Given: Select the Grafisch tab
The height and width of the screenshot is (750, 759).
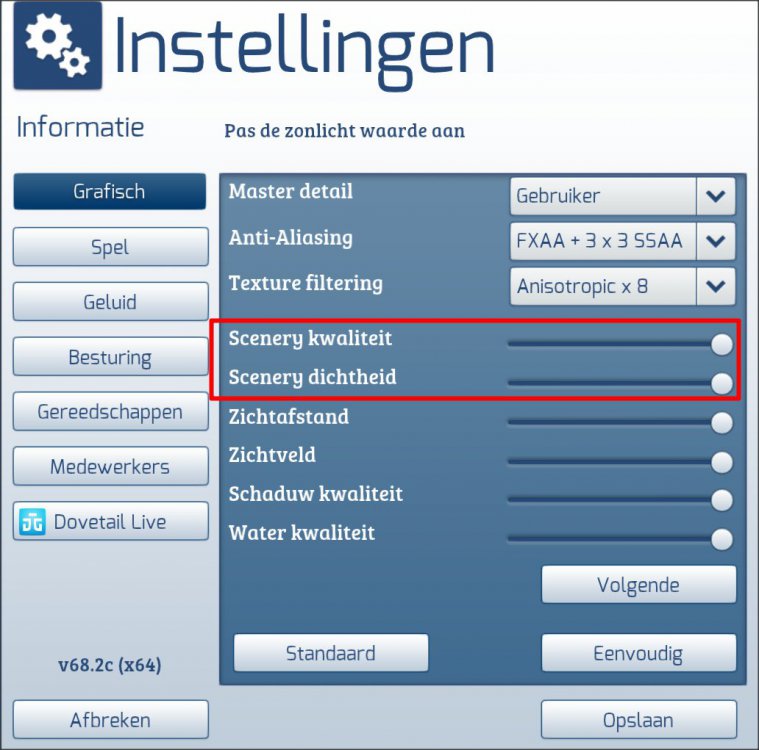Looking at the screenshot, I should (x=110, y=191).
